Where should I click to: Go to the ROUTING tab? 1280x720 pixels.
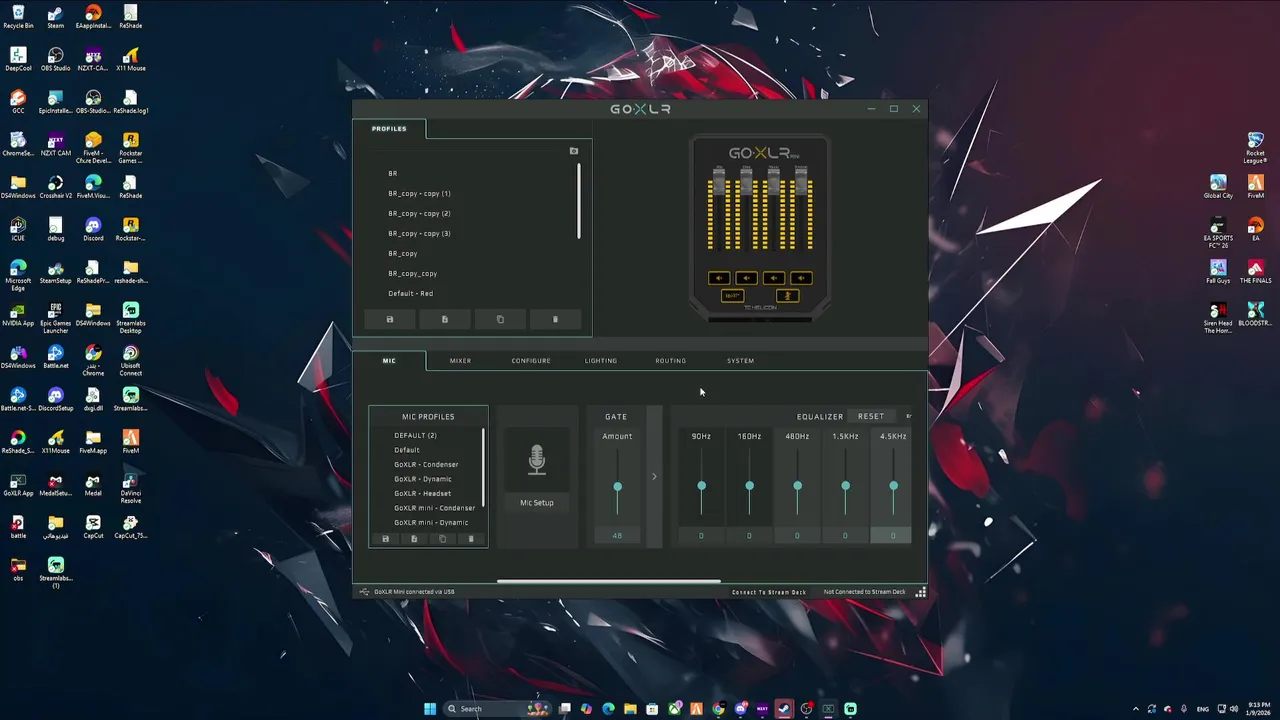(671, 360)
